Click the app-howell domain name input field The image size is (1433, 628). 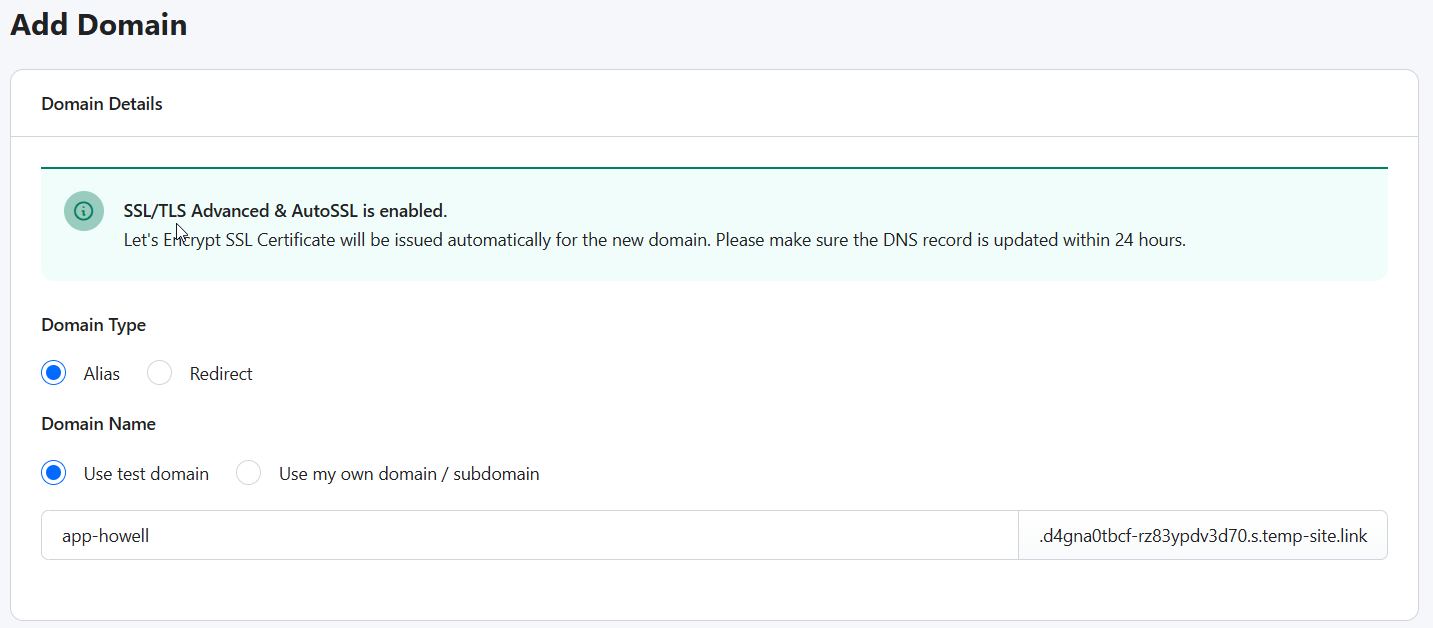529,536
